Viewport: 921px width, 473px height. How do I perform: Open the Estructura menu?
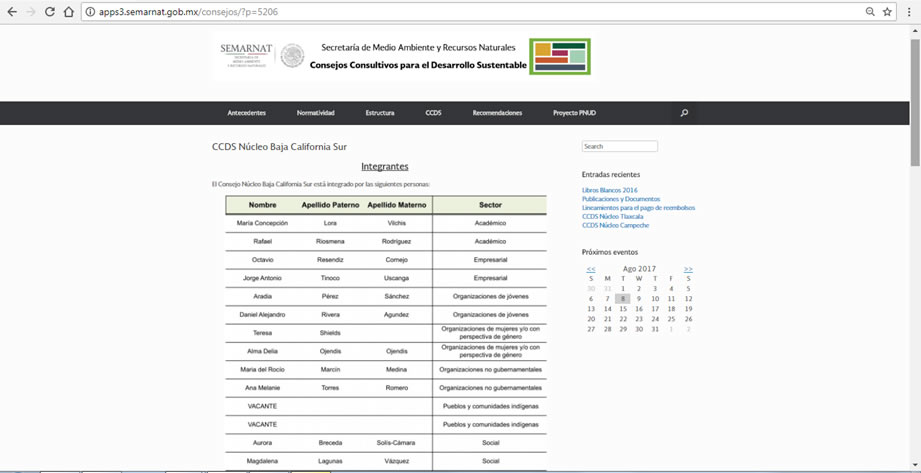coord(380,113)
